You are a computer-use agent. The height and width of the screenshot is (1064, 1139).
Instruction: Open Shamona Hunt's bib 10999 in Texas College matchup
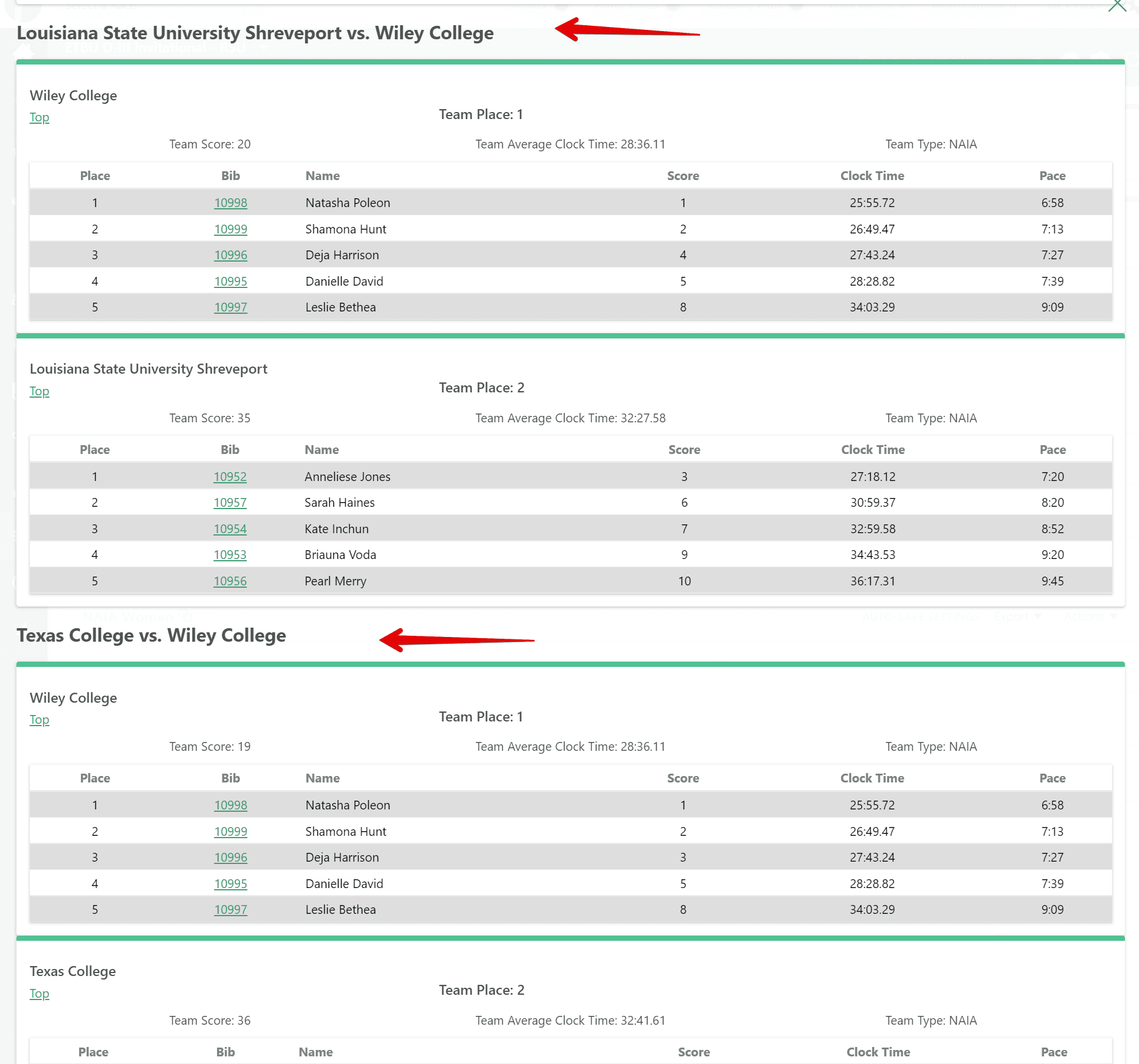pyautogui.click(x=231, y=832)
